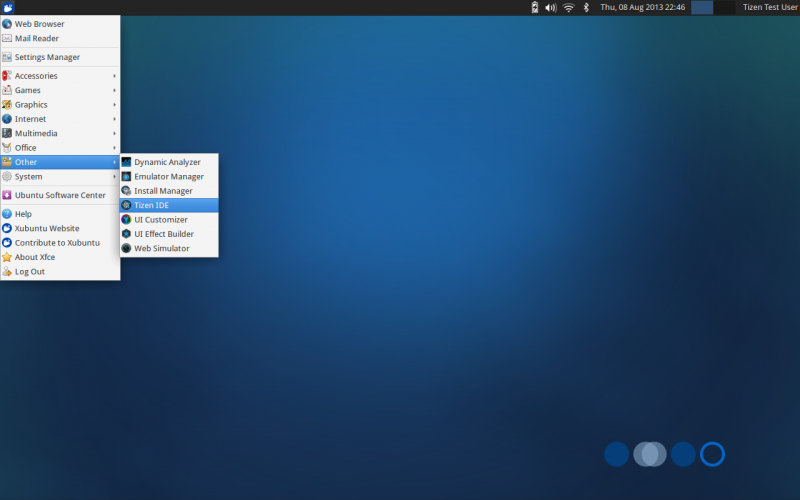The height and width of the screenshot is (500, 800).
Task: Open the Xfce applications menu mouse icon
Action: pyautogui.click(x=7, y=7)
